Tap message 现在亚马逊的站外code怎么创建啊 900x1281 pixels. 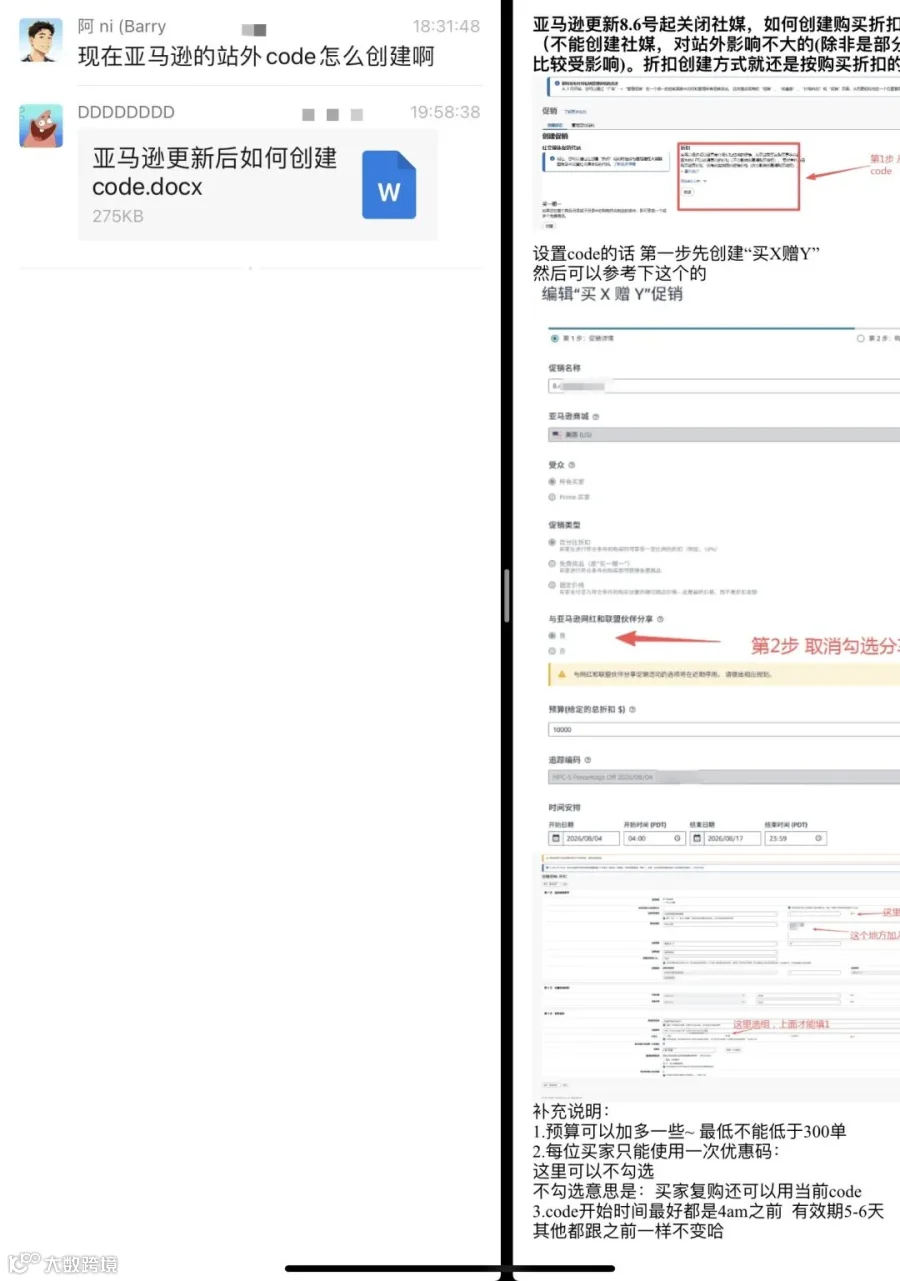(x=256, y=58)
